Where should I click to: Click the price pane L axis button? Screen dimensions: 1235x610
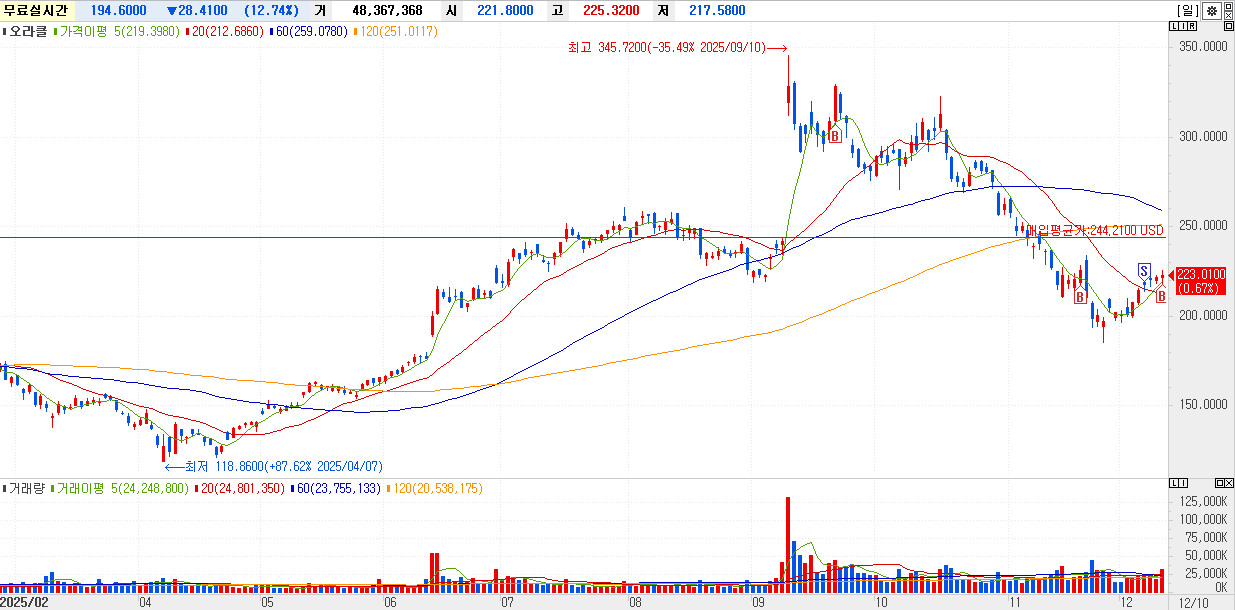1174,26
